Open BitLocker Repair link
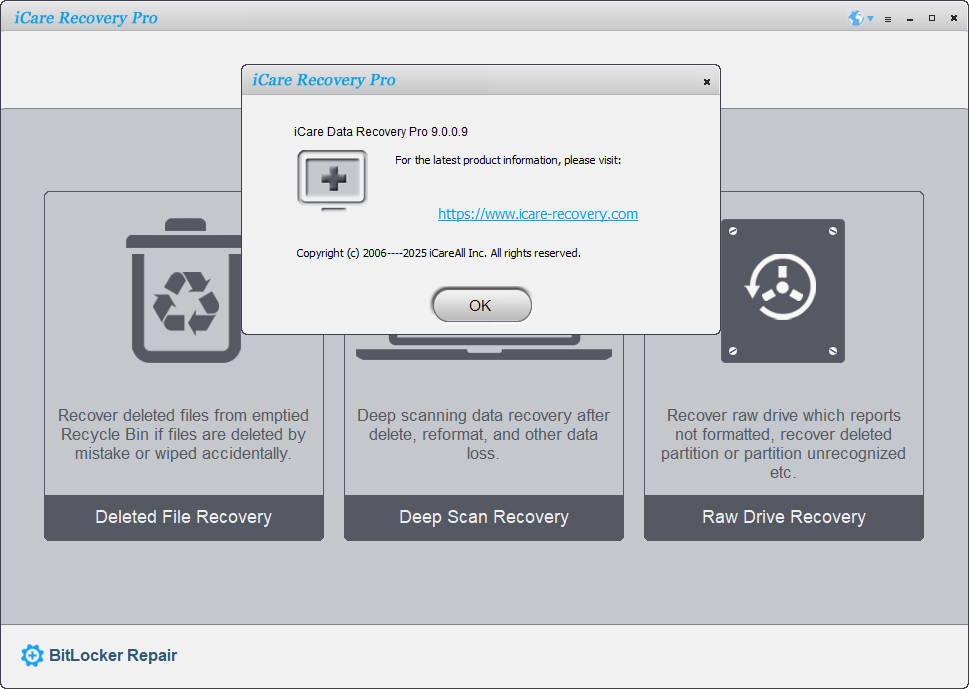 point(113,655)
